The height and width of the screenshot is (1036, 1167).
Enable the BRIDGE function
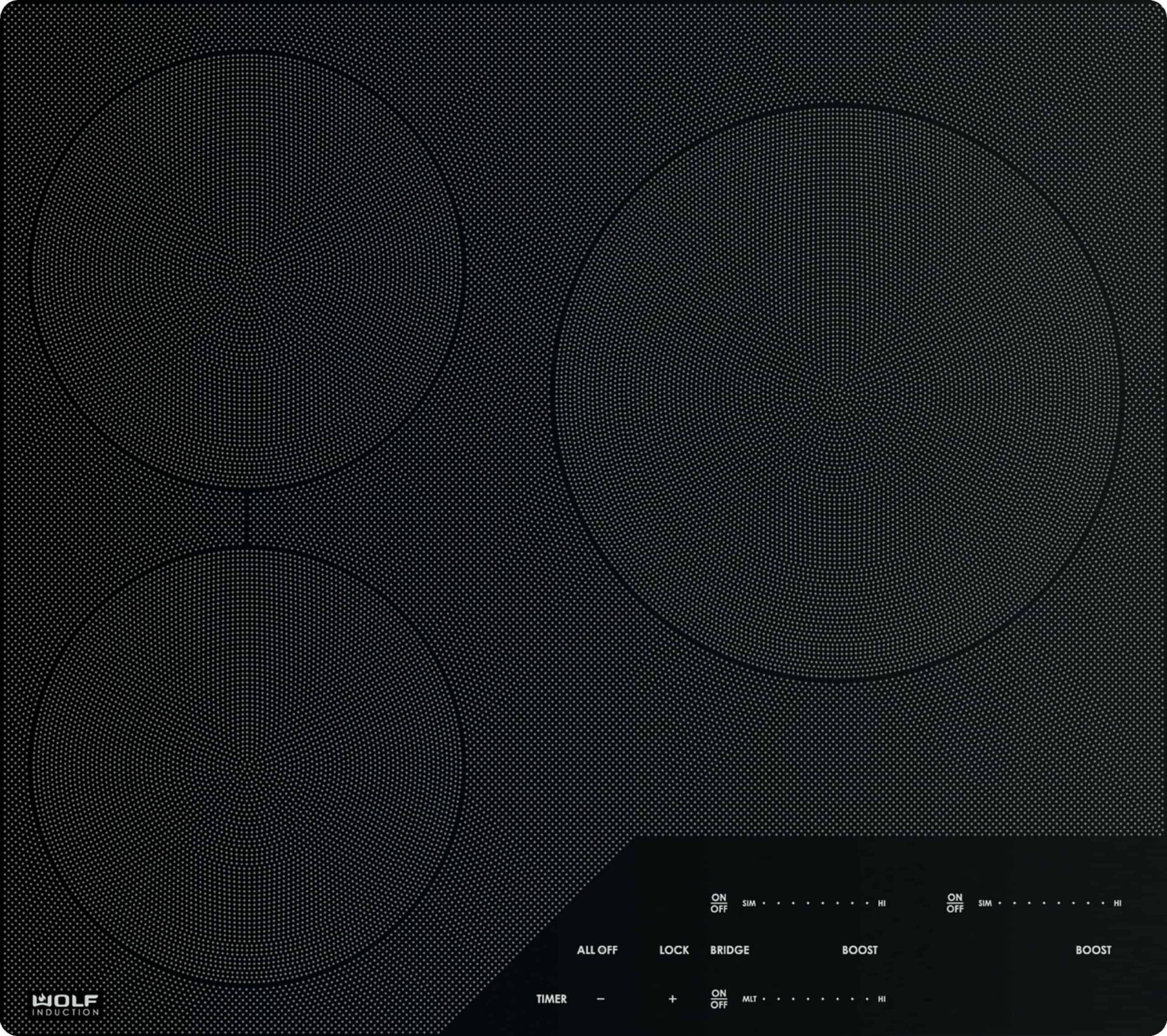(x=729, y=950)
